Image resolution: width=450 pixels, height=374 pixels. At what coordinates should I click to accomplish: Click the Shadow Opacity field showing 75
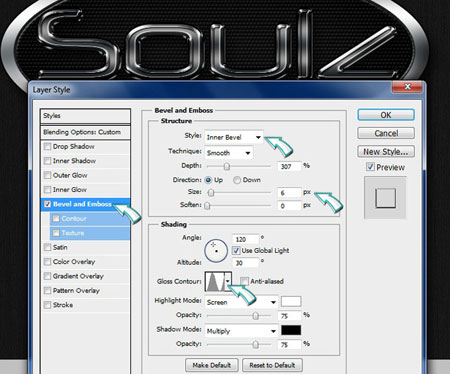(289, 344)
